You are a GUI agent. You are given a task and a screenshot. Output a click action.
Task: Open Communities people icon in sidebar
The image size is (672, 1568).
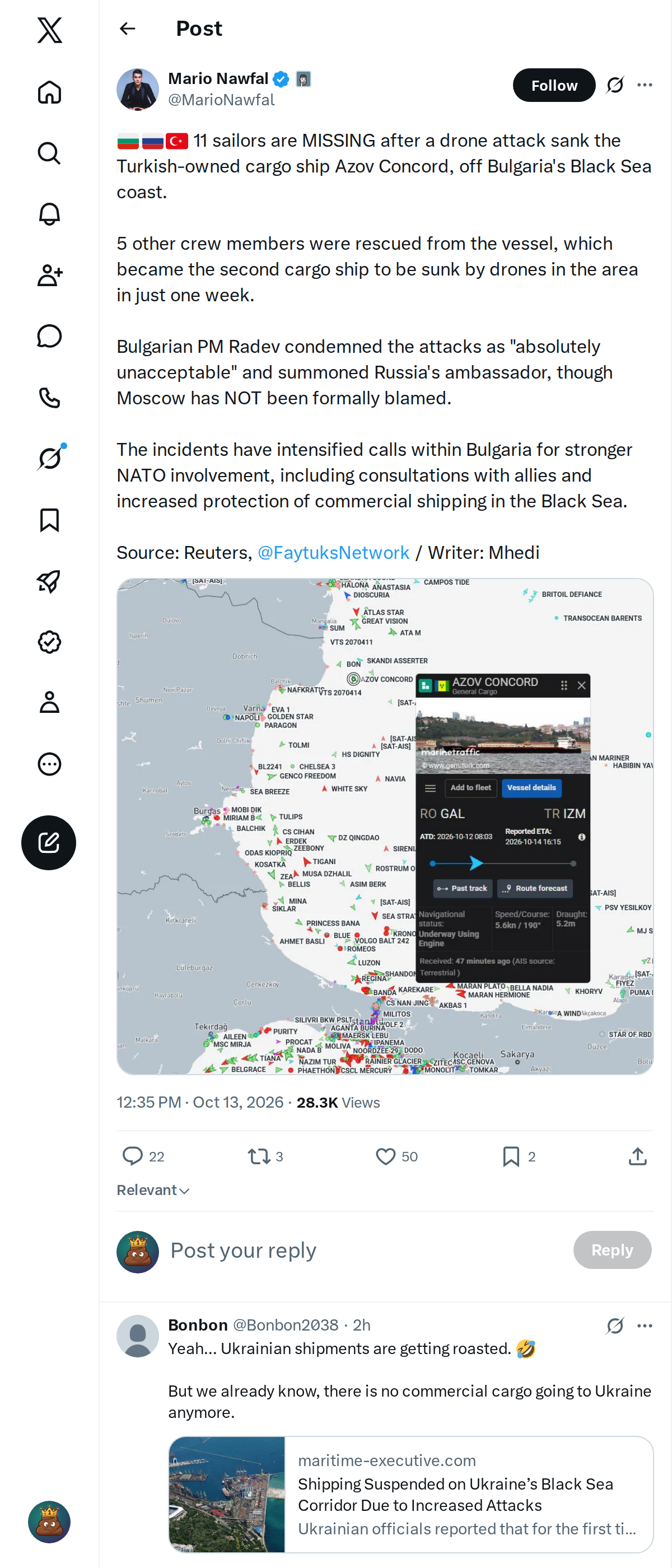(49, 275)
